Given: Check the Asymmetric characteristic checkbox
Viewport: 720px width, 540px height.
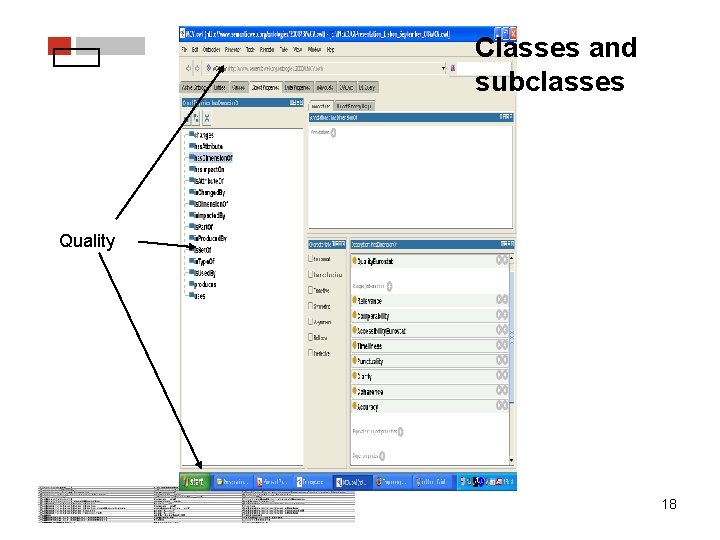Looking at the screenshot, I should coord(310,321).
